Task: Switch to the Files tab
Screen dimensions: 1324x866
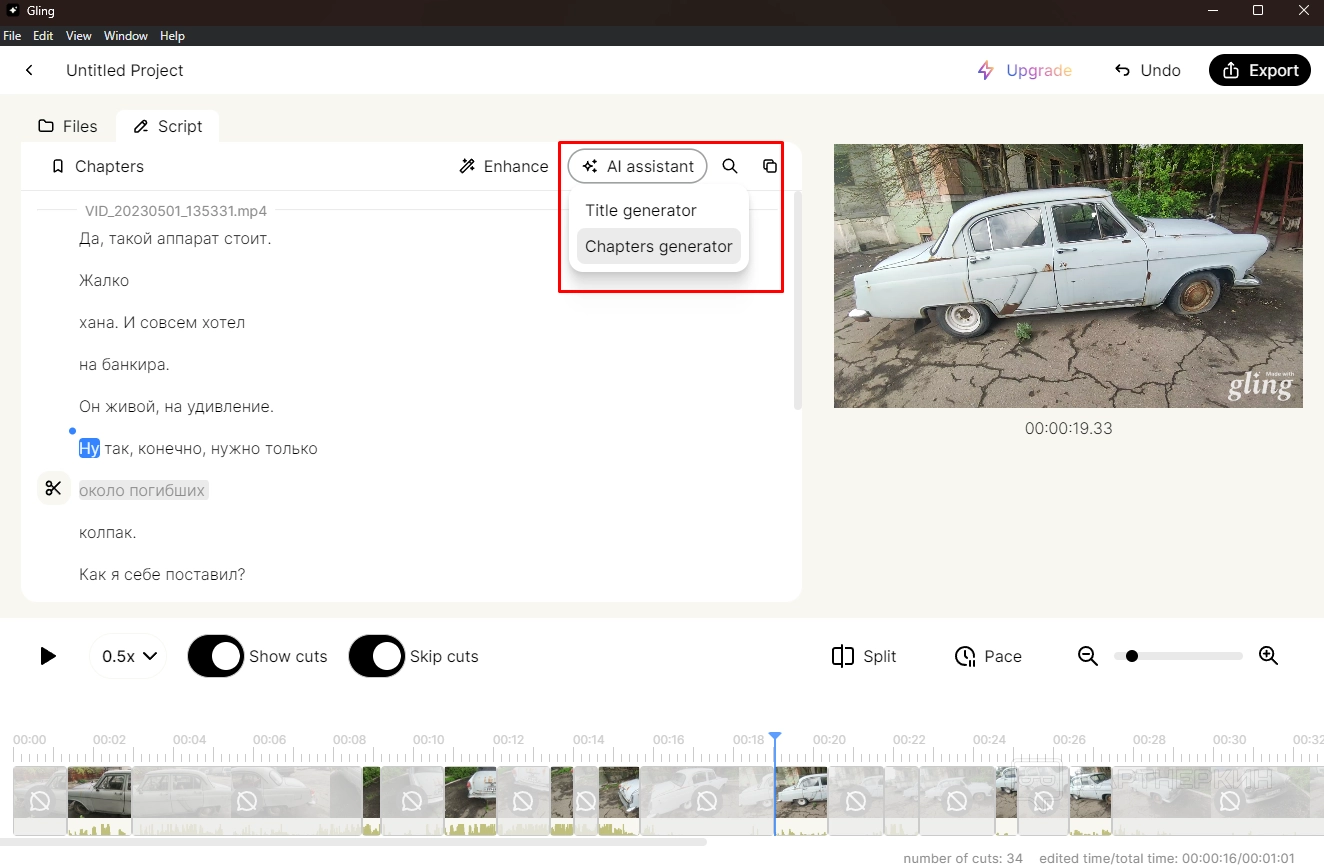Action: tap(68, 126)
